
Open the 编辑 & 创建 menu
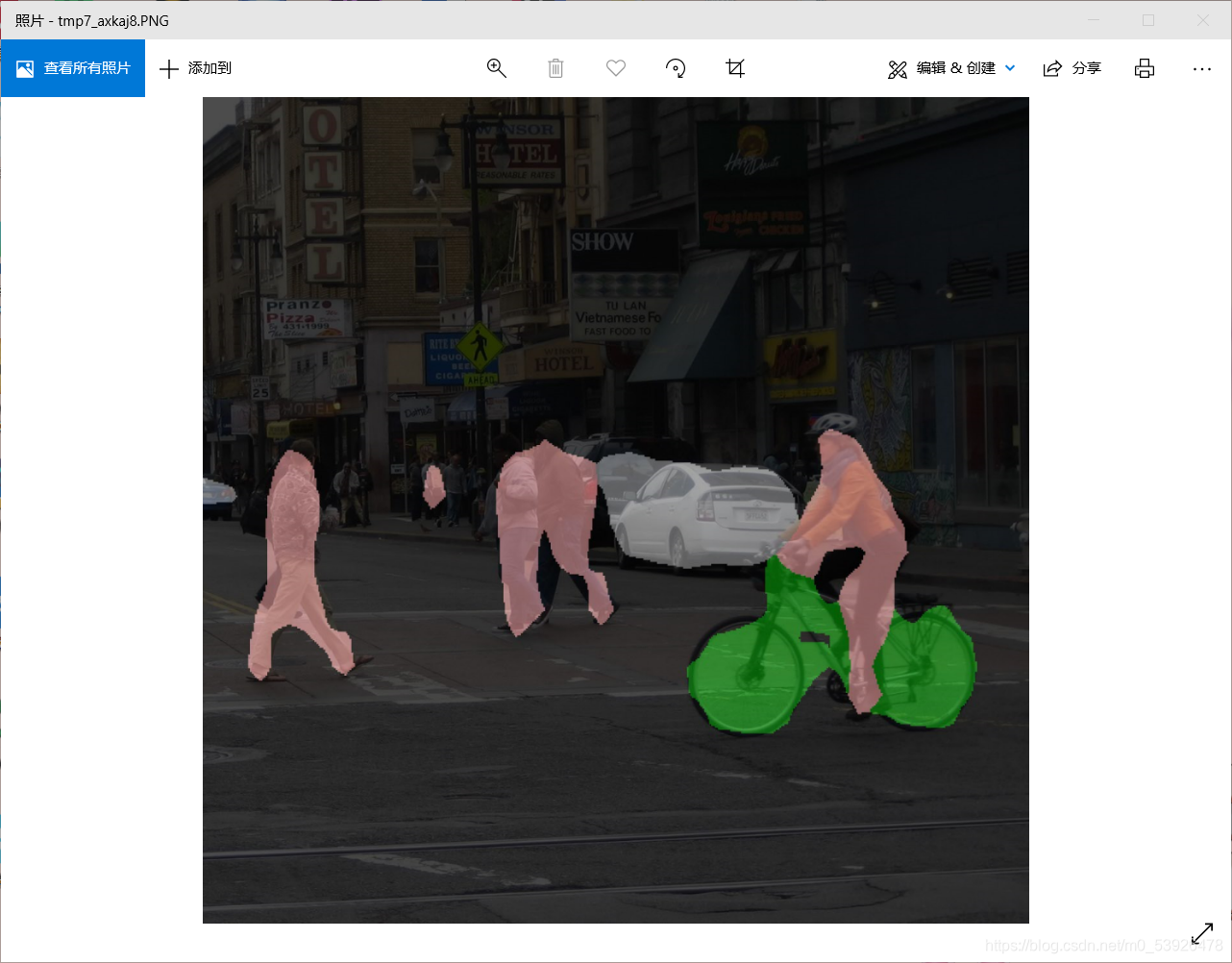coord(951,68)
